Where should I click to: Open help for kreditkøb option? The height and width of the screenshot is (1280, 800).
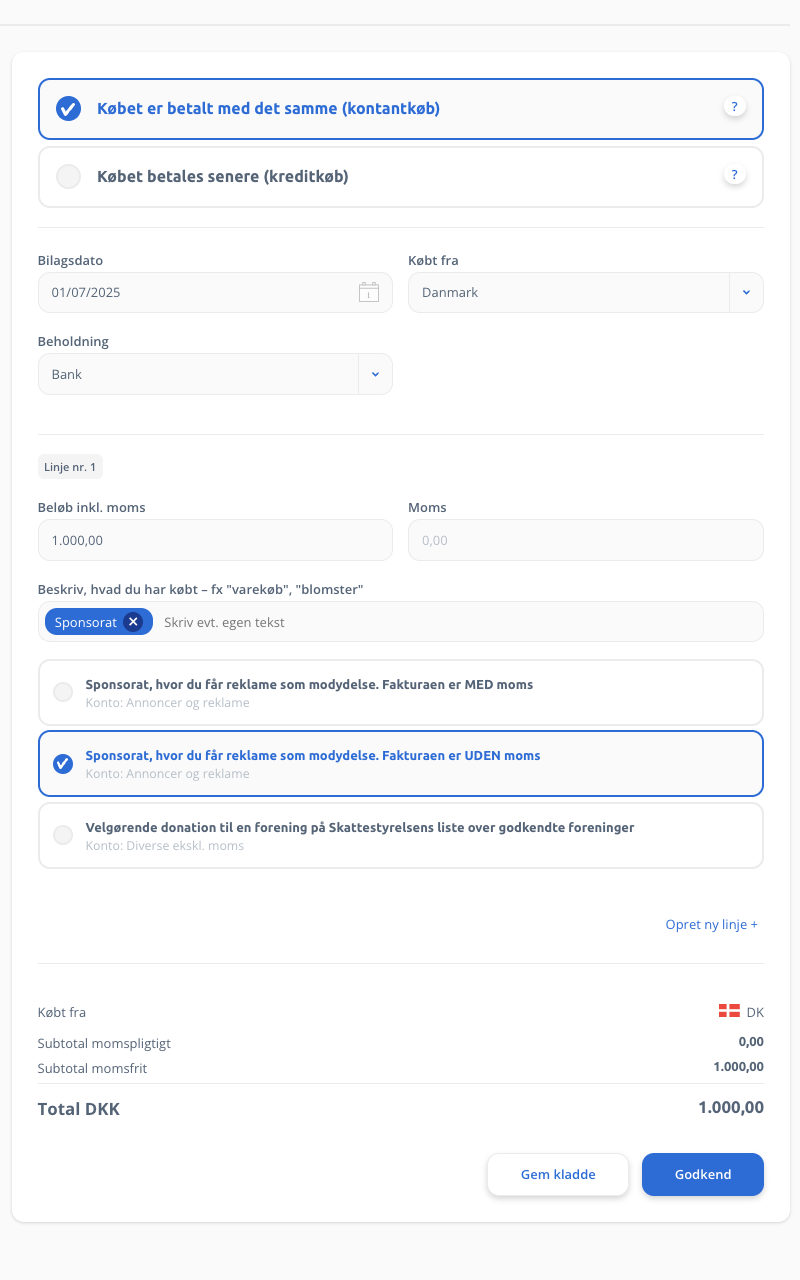(735, 175)
